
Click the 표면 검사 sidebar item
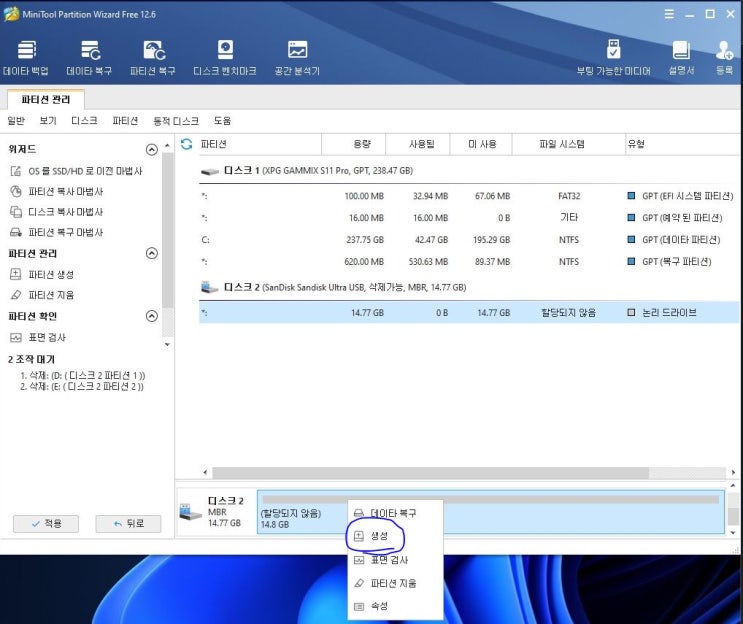(47, 338)
